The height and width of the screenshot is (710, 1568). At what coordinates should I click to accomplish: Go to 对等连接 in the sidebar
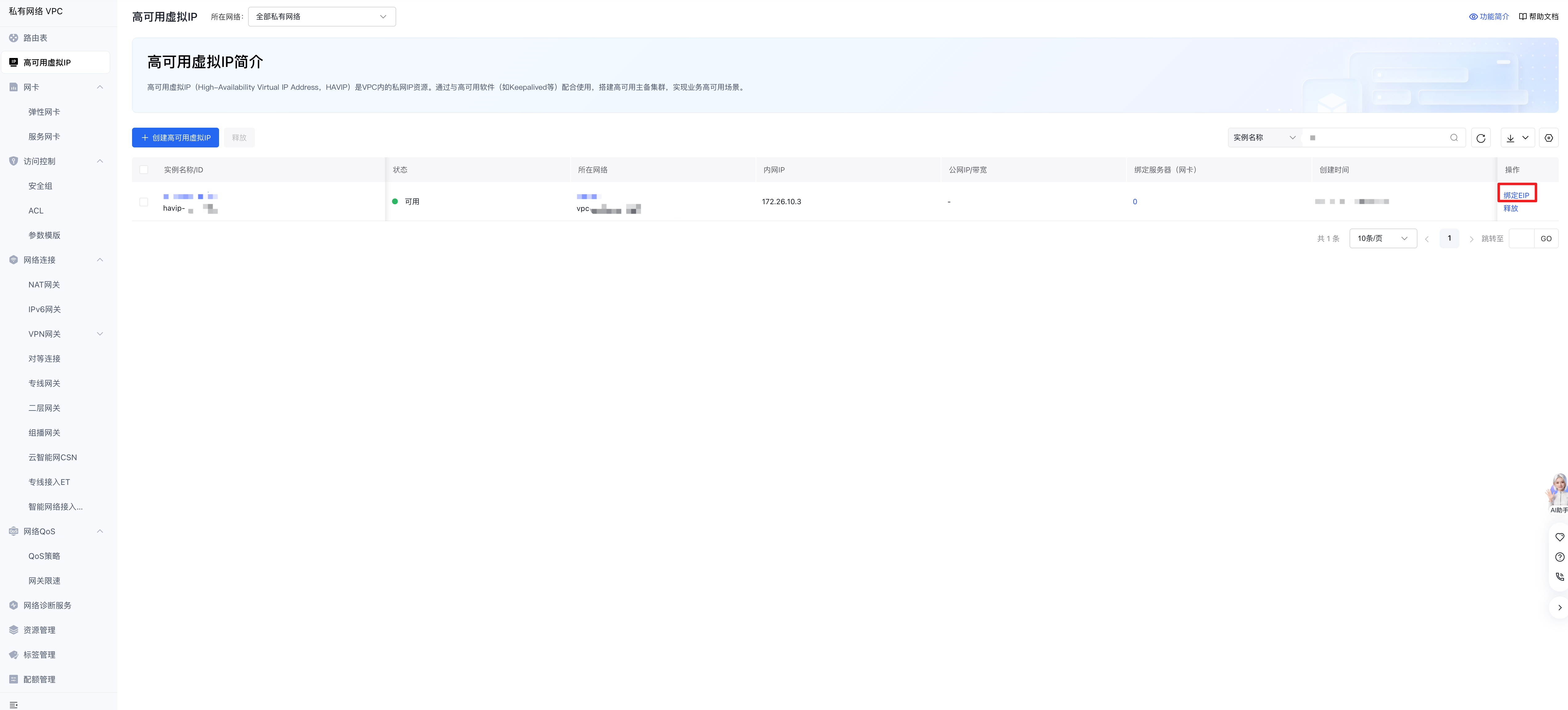pos(44,359)
